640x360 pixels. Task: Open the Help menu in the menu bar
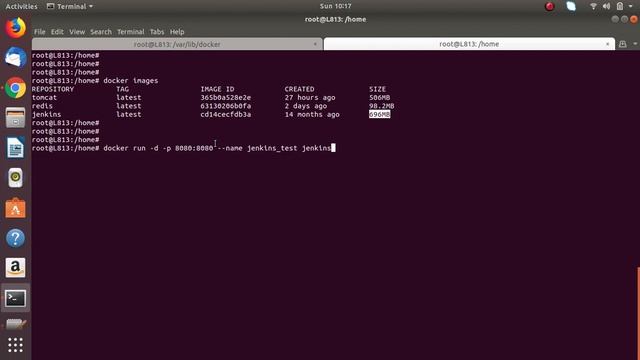[x=177, y=32]
